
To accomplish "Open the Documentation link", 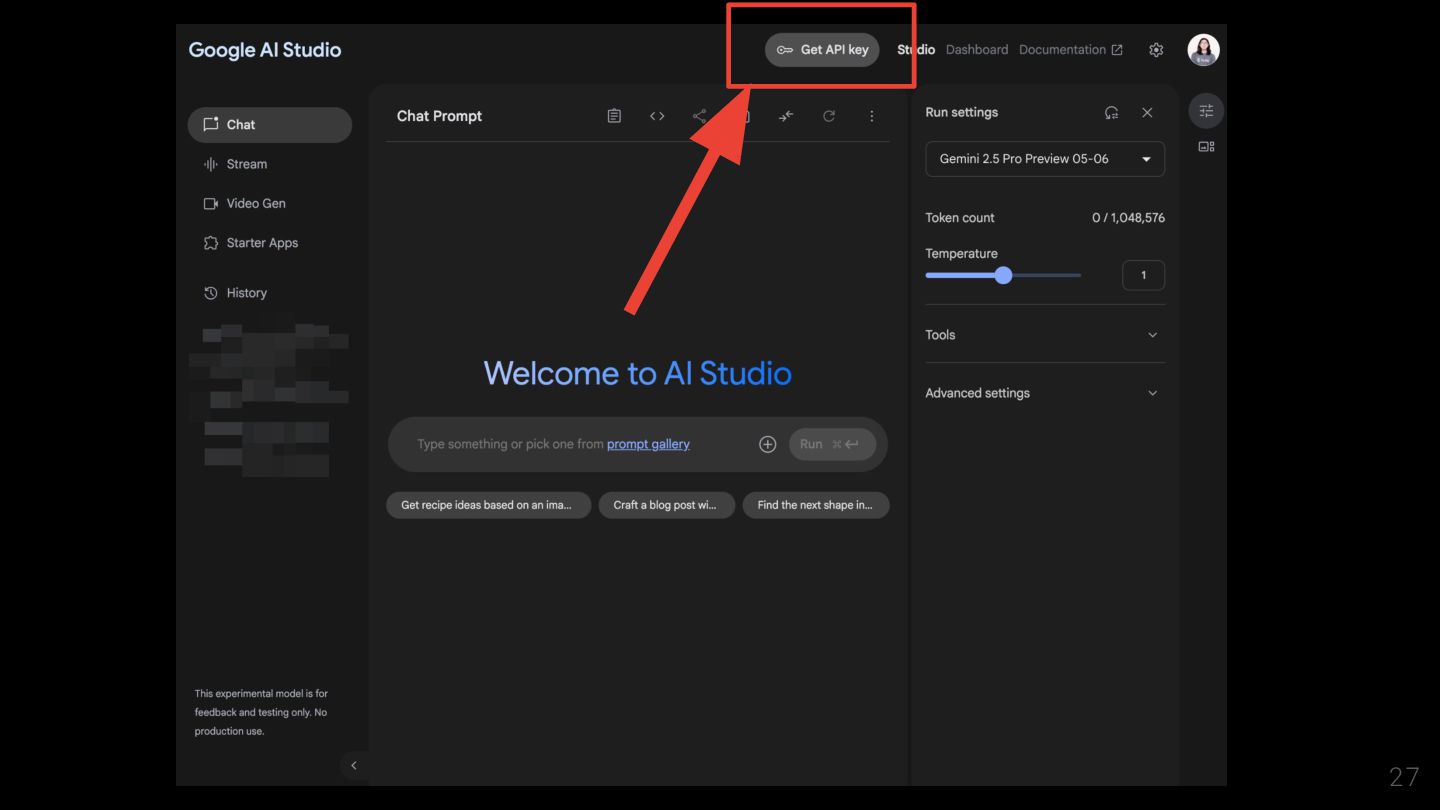I will point(1070,50).
